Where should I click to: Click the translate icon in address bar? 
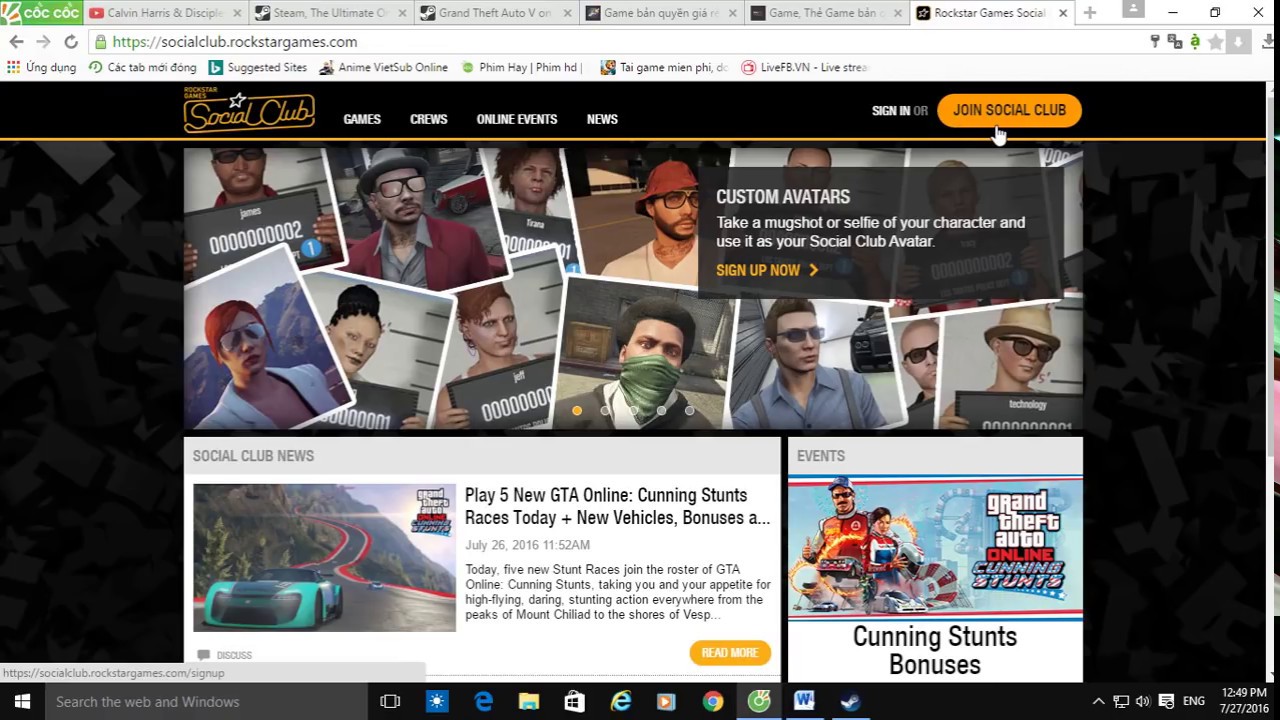click(1174, 42)
